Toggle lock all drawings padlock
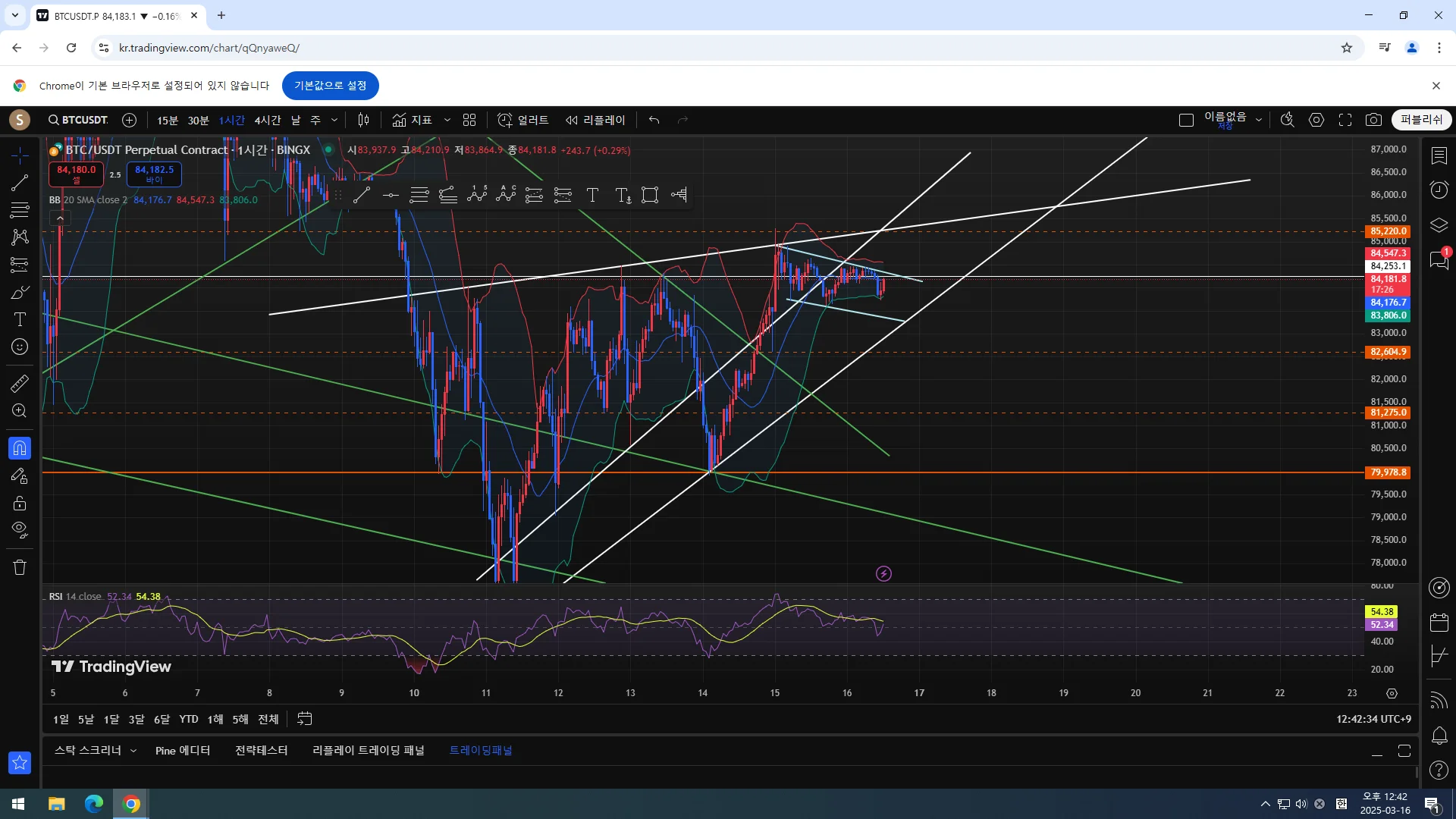This screenshot has height=819, width=1456. pos(20,503)
